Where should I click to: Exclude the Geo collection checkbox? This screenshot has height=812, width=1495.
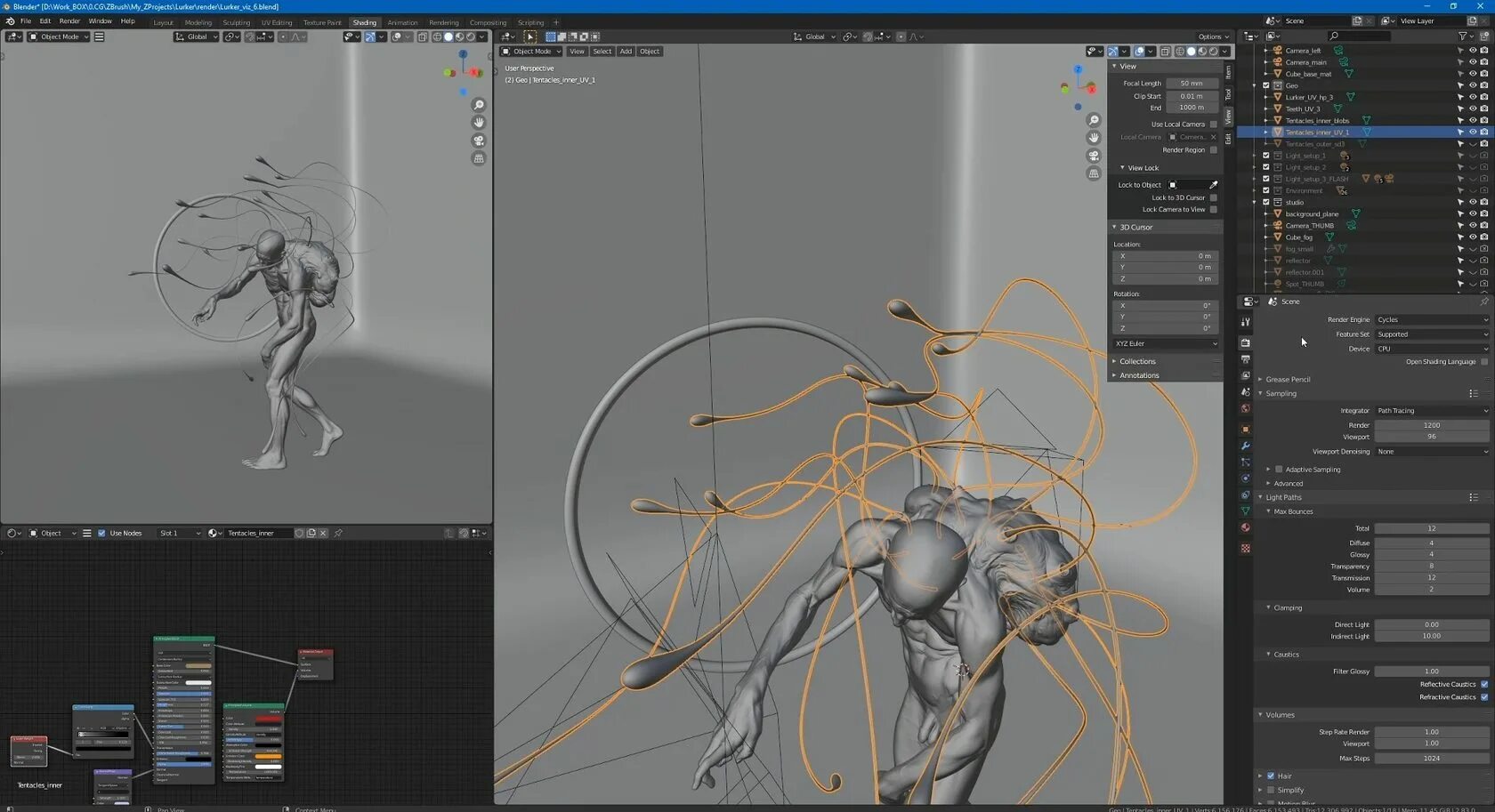point(1266,85)
